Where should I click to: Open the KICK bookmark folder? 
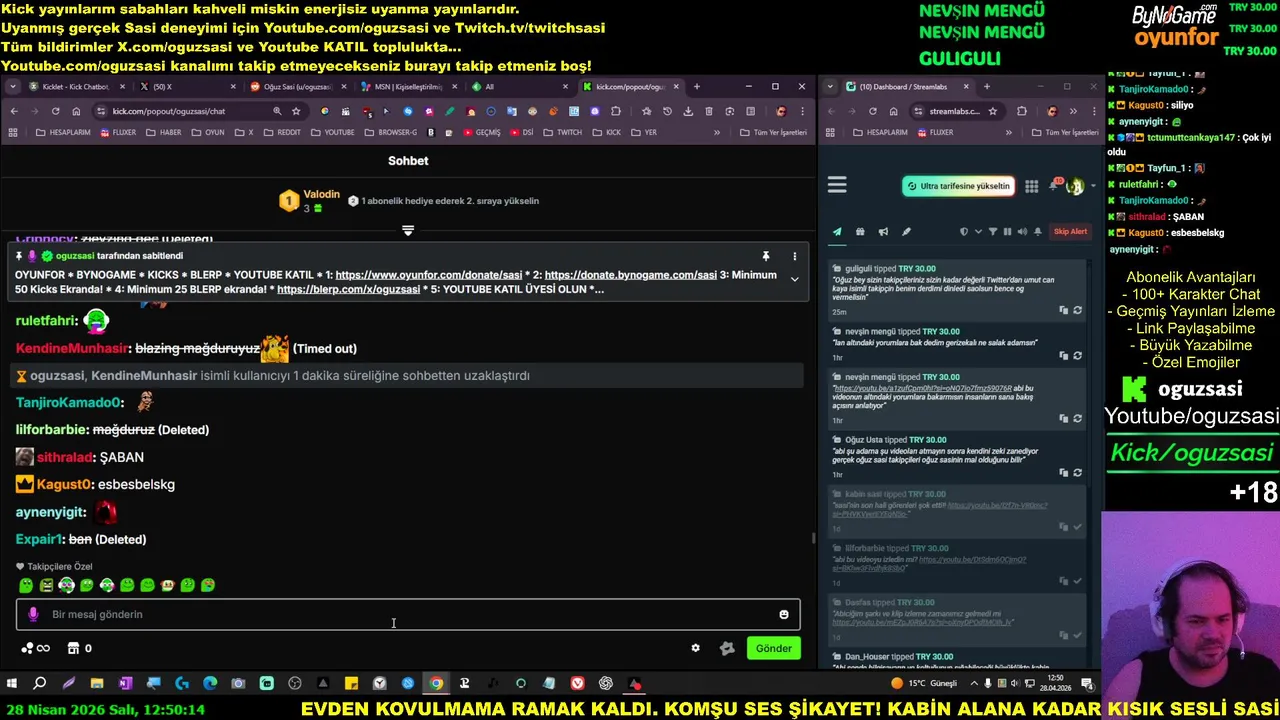(x=606, y=132)
